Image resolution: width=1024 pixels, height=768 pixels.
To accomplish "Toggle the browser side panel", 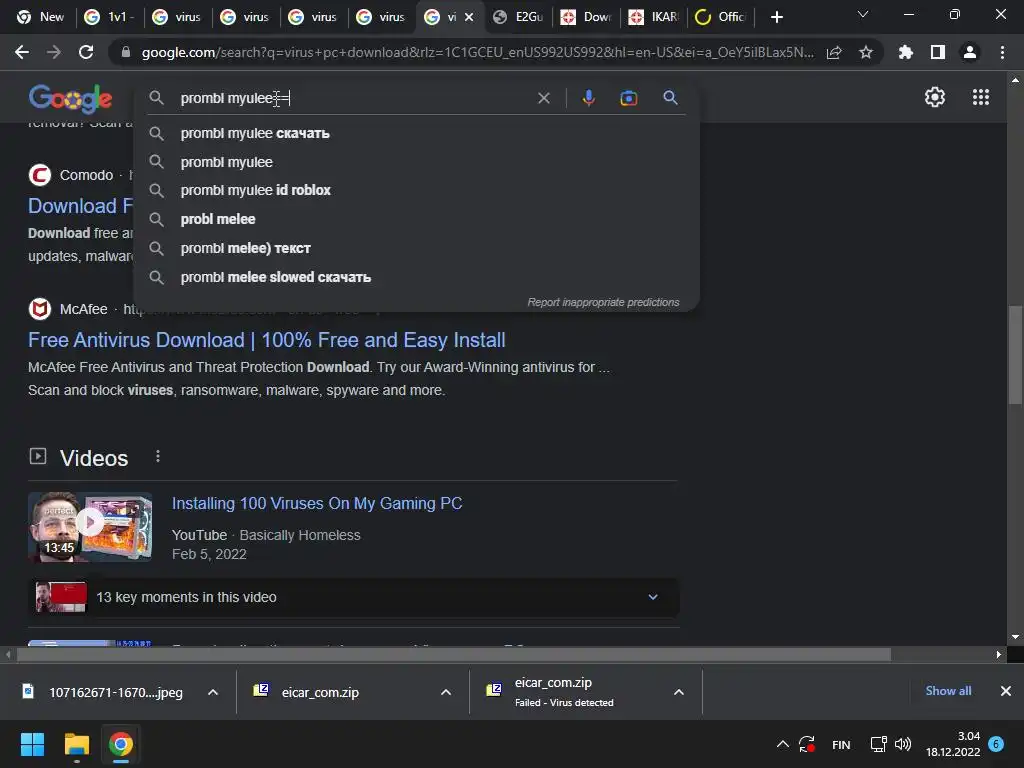I will pos(938,52).
